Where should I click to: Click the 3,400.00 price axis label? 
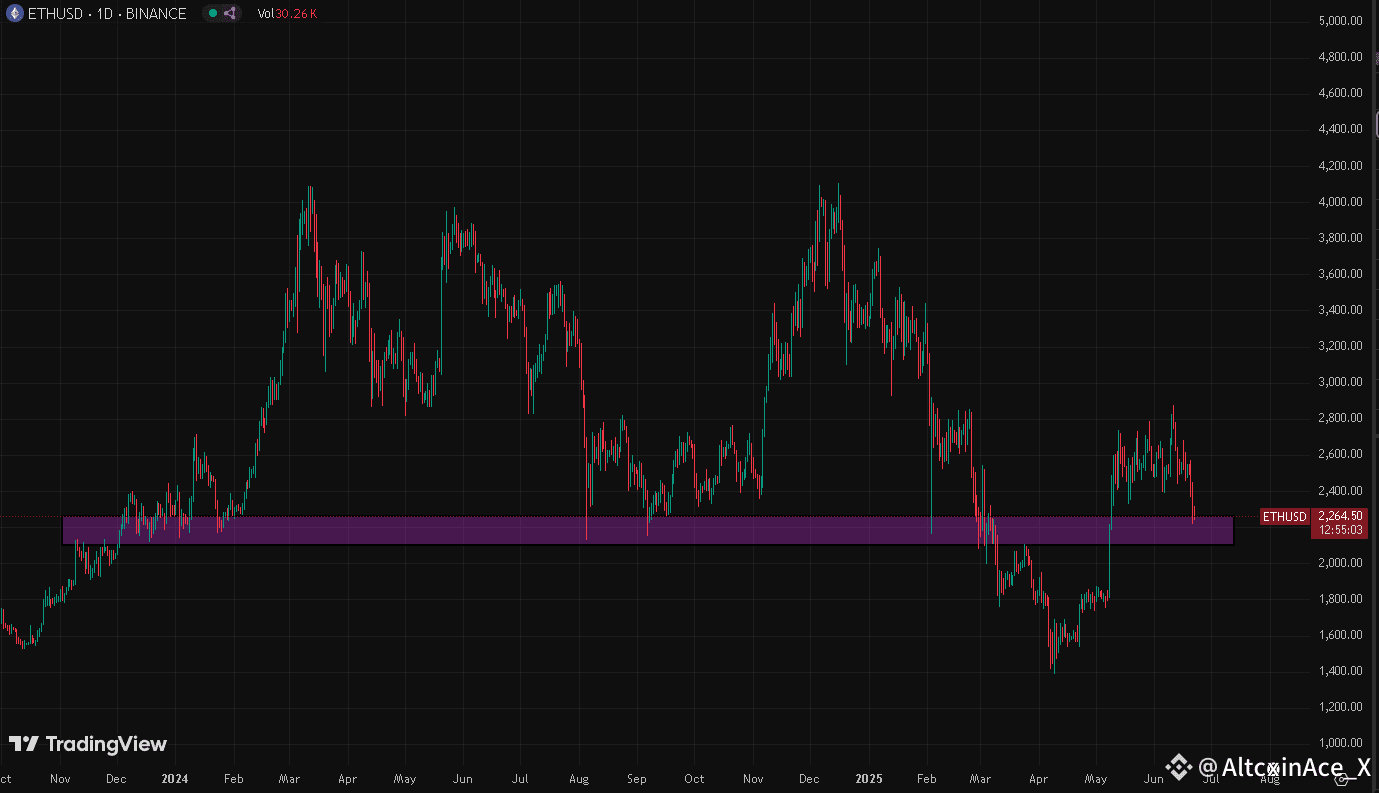(x=1340, y=310)
